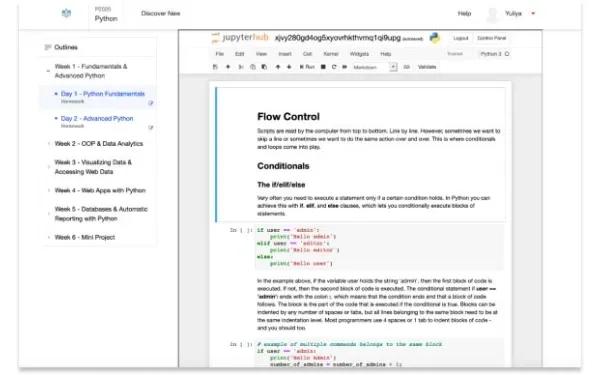Expand Week 5 - Databases & Automatic Reporting
600x375 pixels.
pyautogui.click(x=49, y=214)
